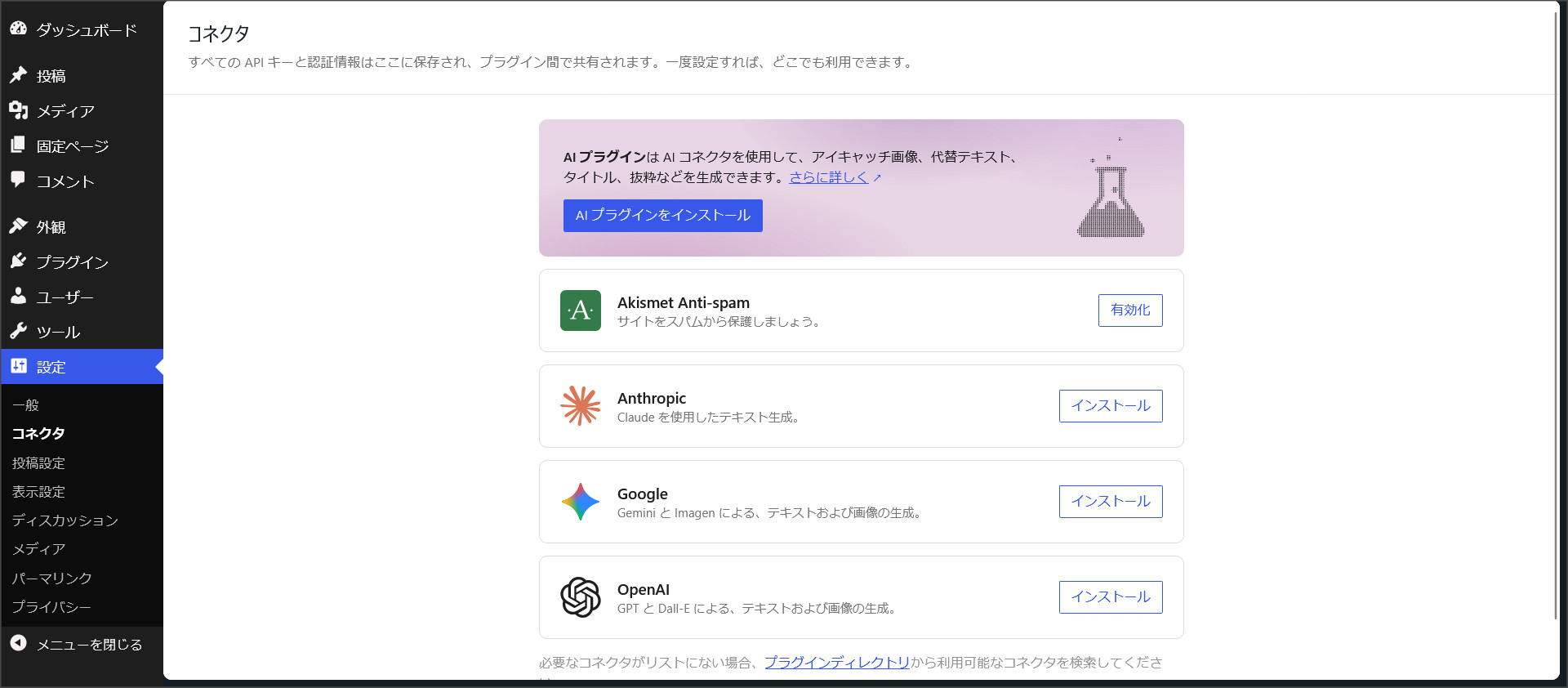Open プライバシー settings

51,607
